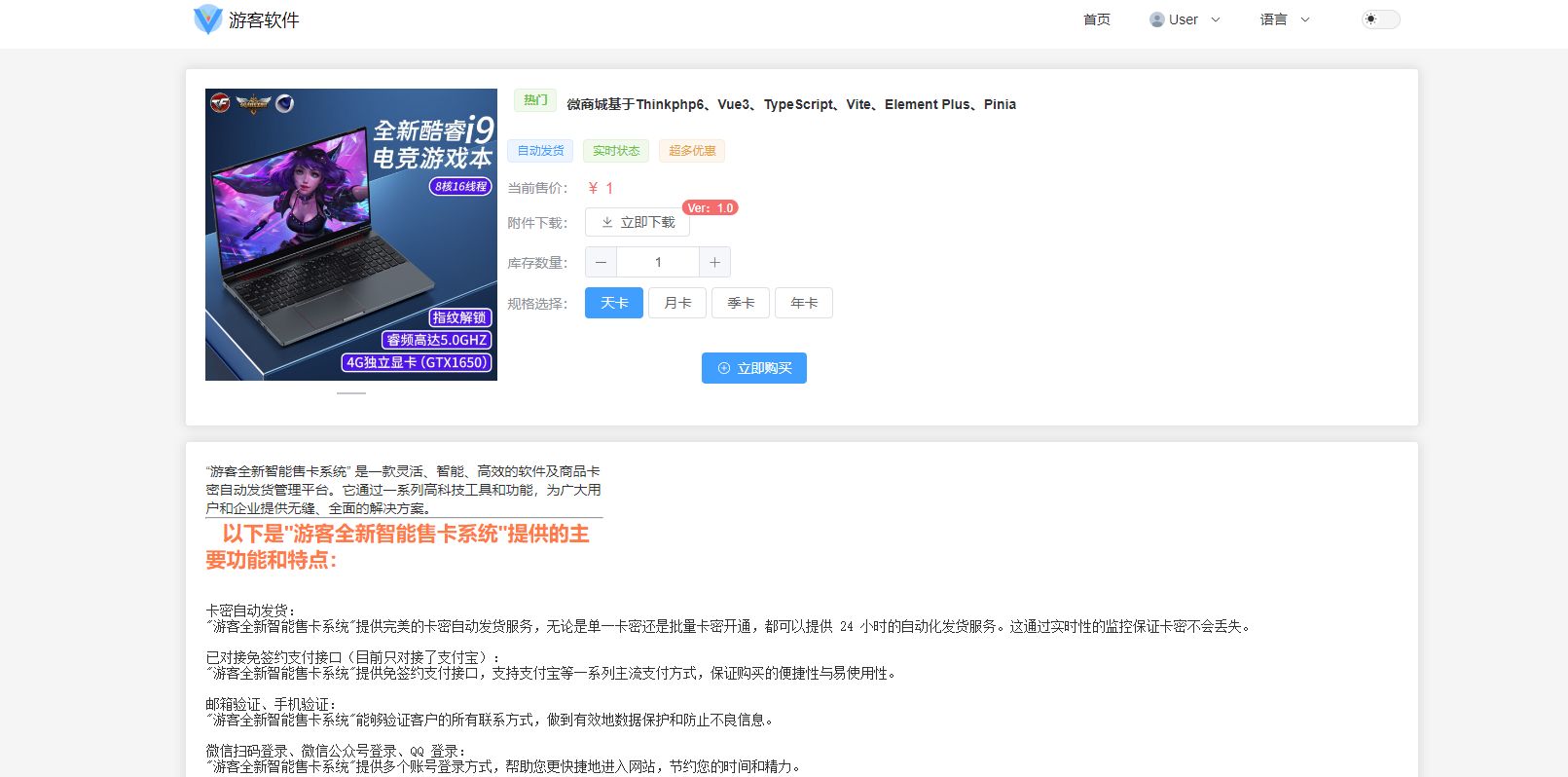
Task: Open the 首页 home menu item
Action: (1097, 19)
